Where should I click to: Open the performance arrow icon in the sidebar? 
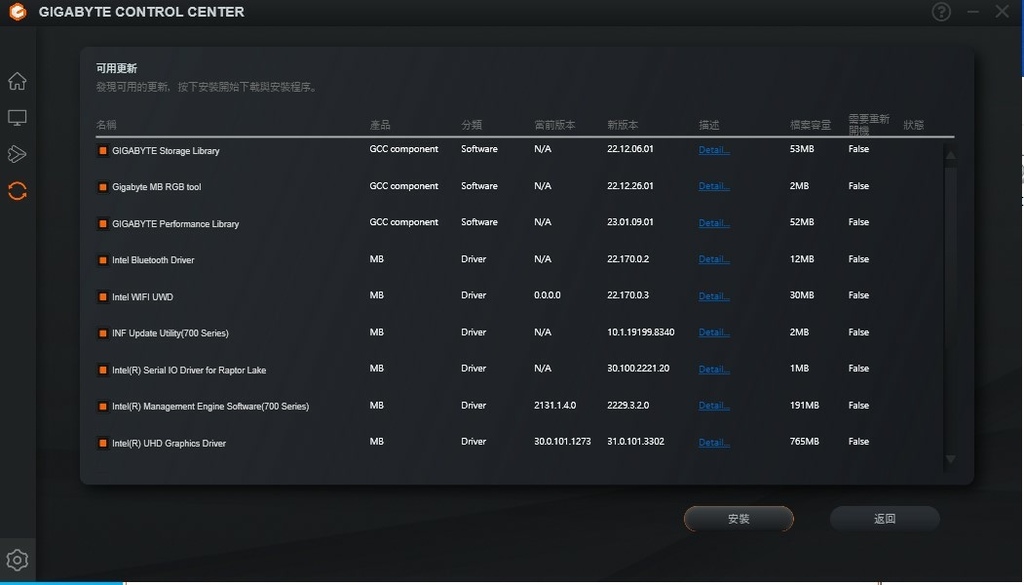pyautogui.click(x=17, y=154)
